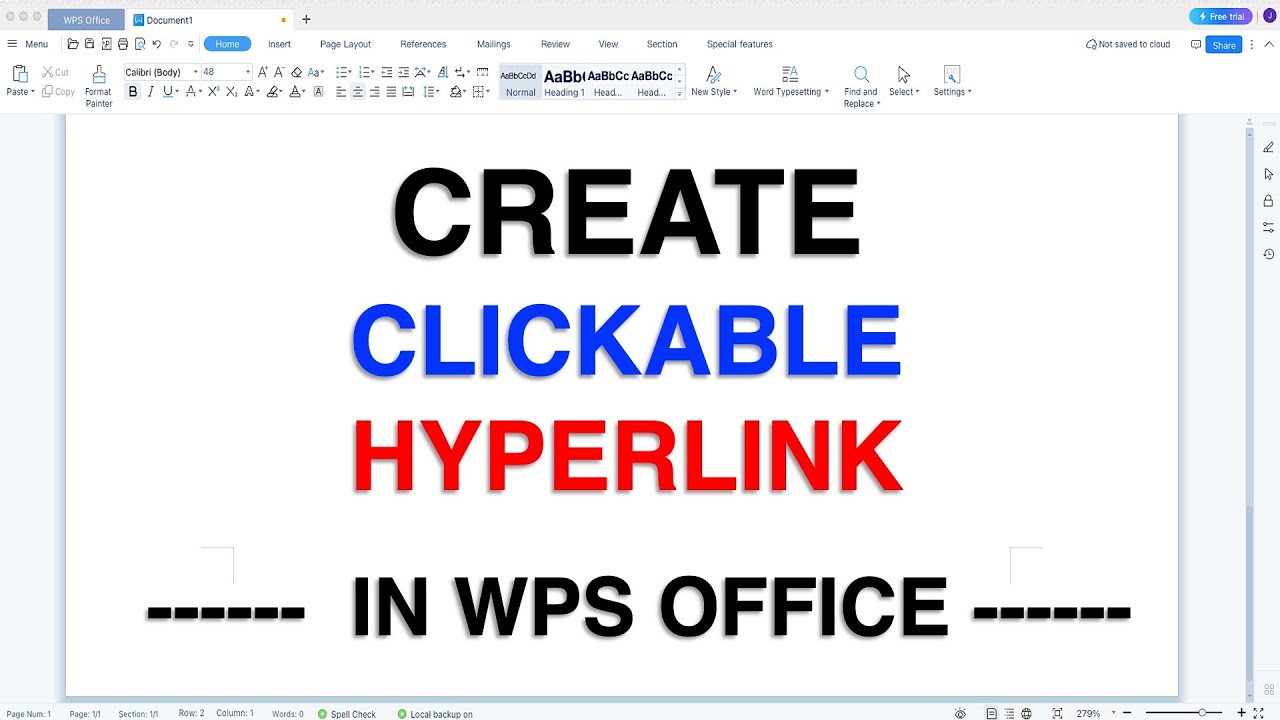Click the history clock icon in sidebar
Viewport: 1280px width, 720px height.
point(1268,254)
